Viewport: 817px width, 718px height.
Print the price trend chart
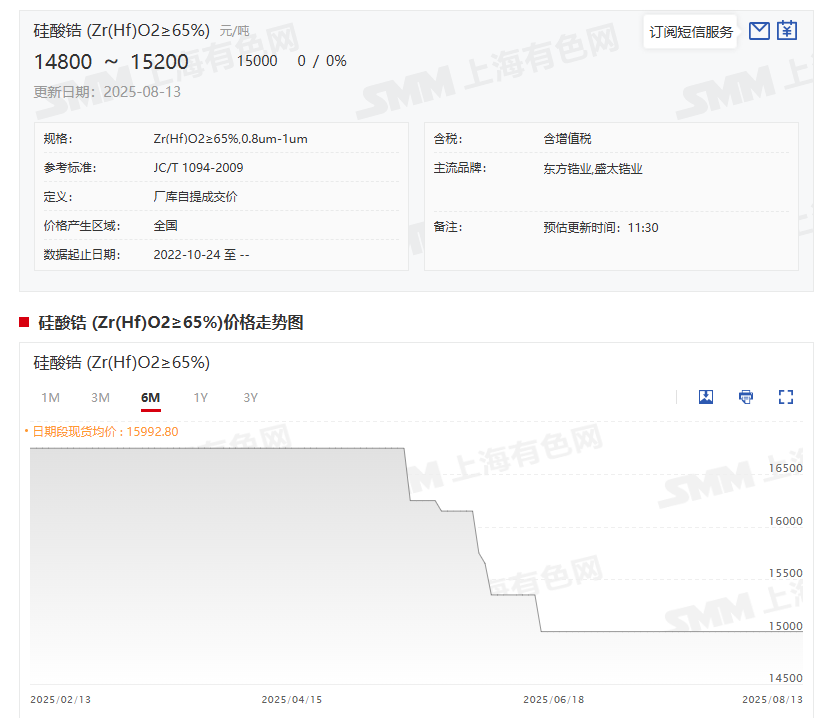click(746, 397)
